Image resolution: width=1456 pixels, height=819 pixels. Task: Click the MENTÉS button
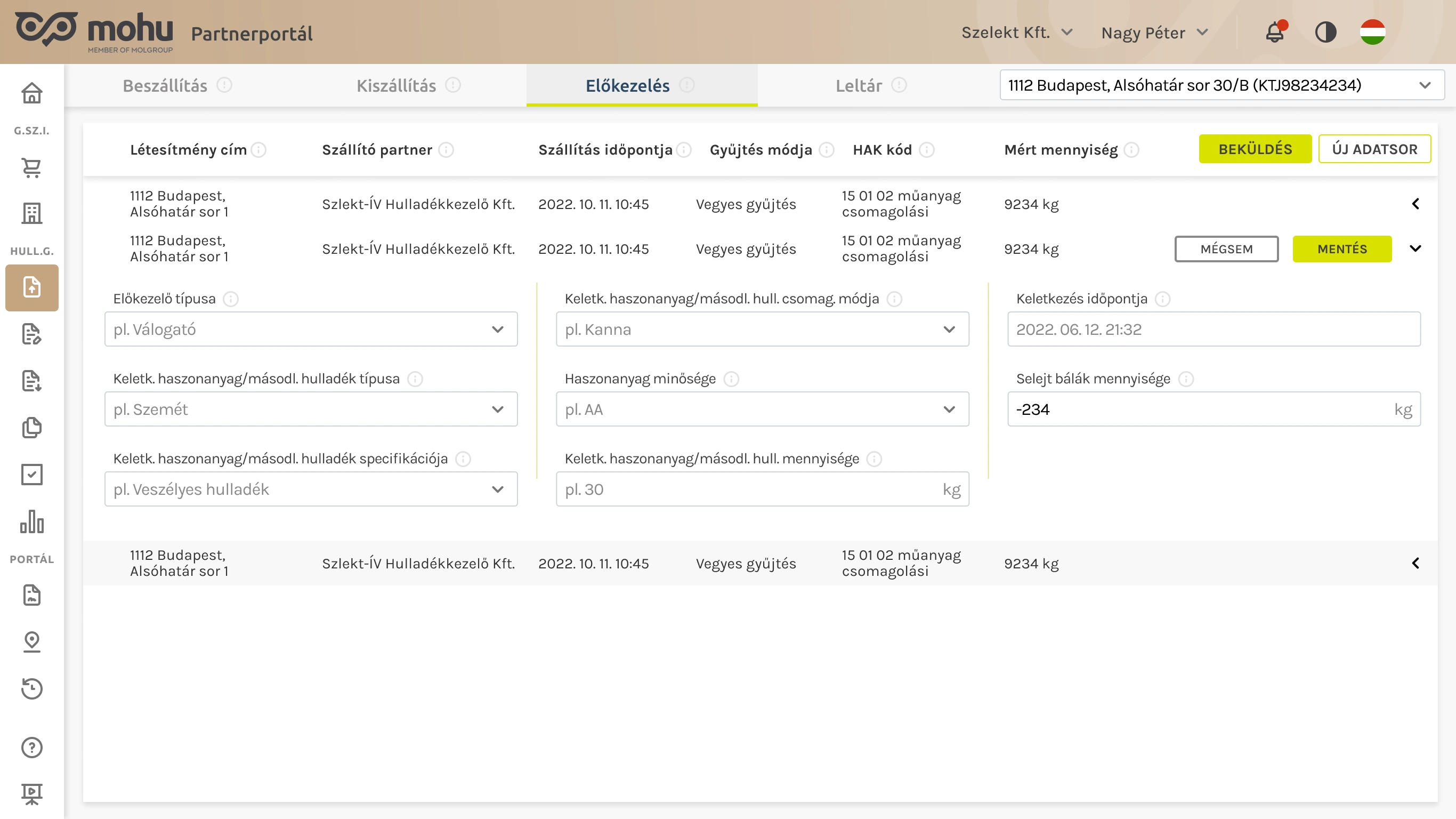(1342, 249)
